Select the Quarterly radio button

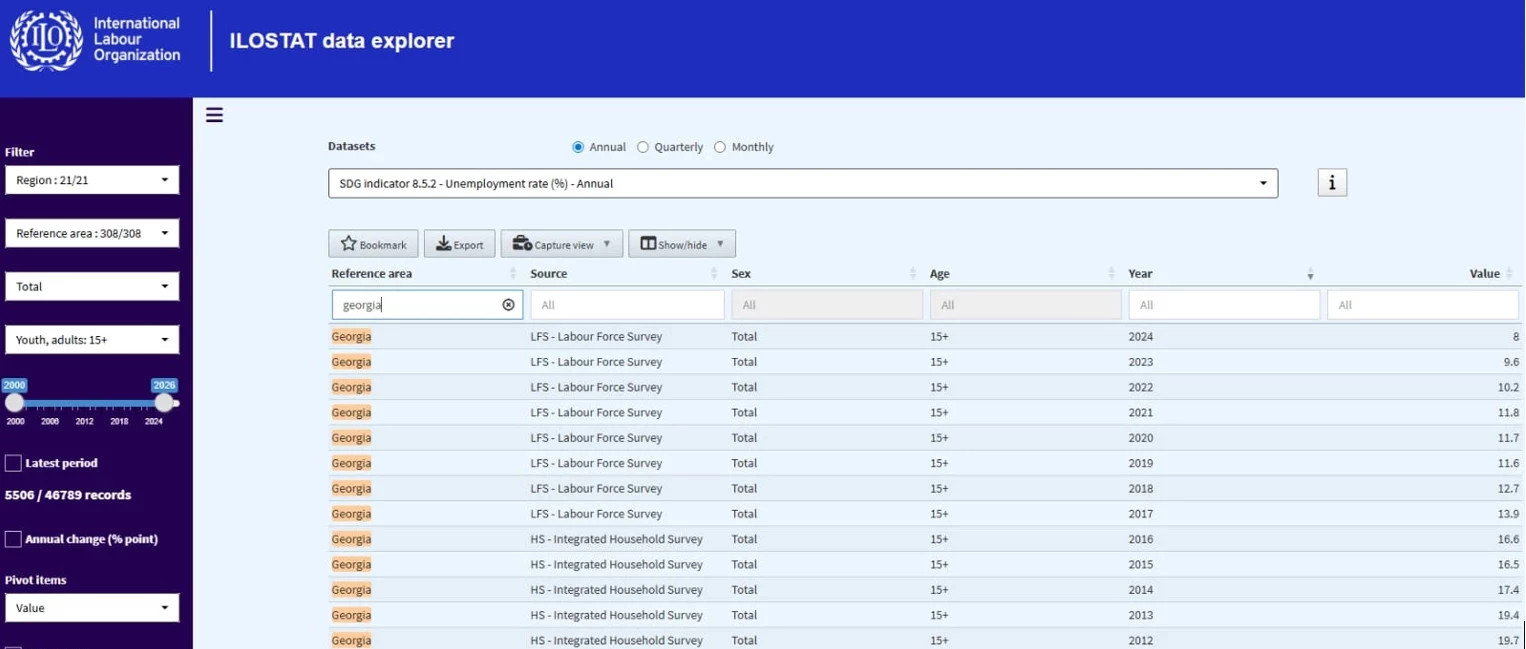[x=643, y=147]
